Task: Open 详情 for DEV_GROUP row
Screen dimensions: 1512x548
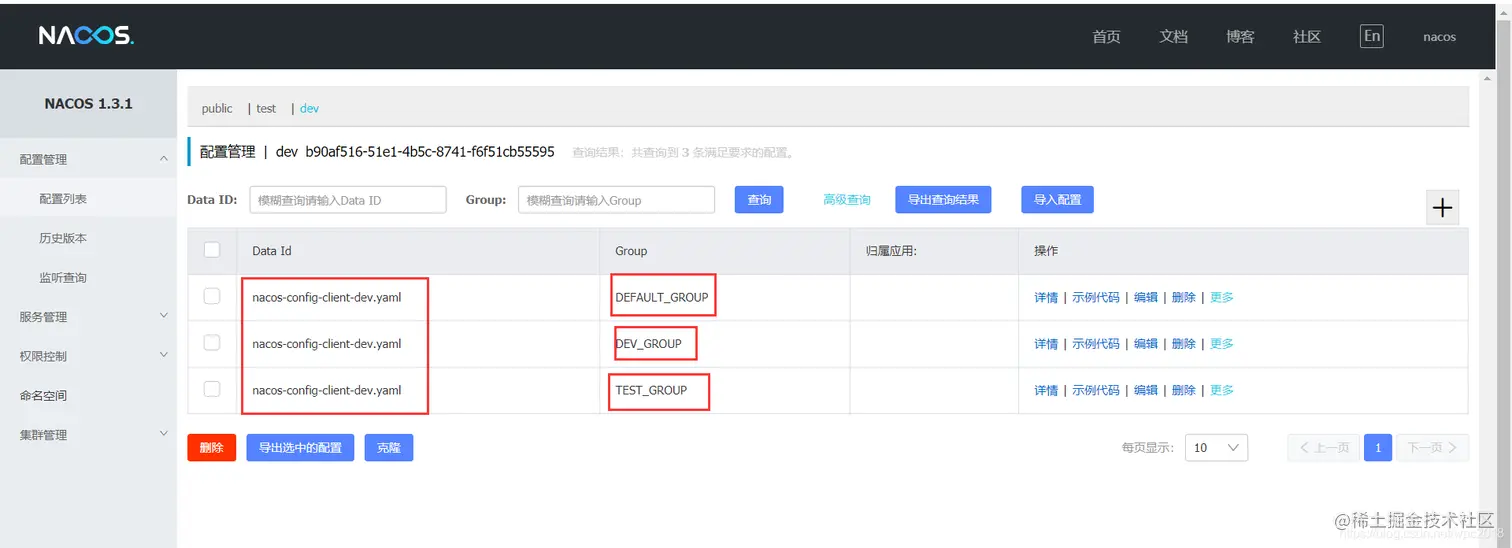Action: [x=1046, y=343]
